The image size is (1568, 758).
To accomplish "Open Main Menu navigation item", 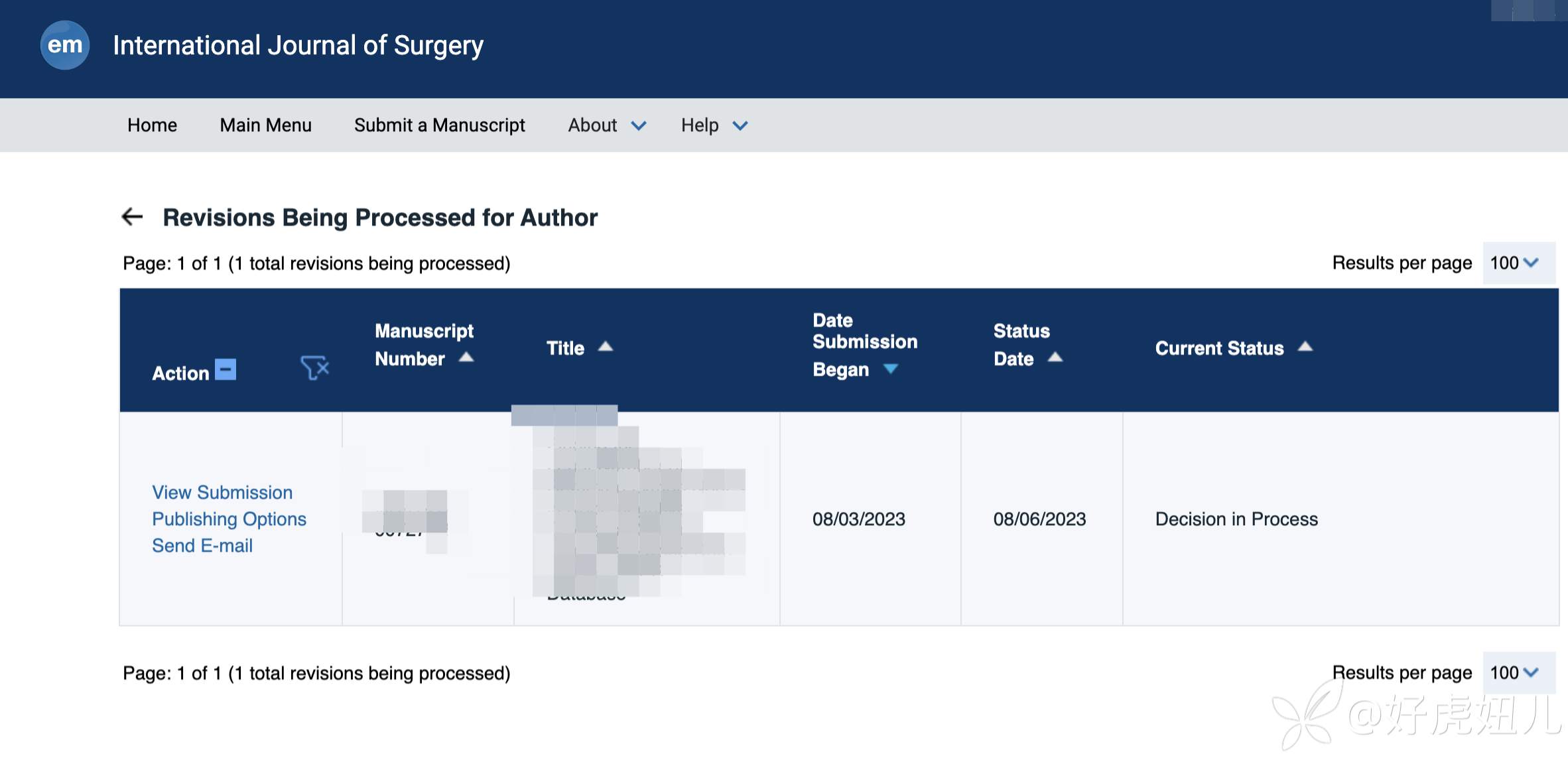I will (x=265, y=125).
